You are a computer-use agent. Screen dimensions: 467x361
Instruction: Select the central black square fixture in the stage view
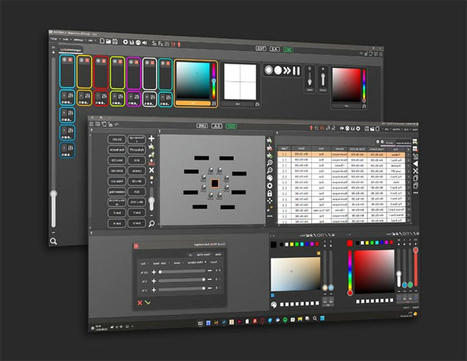pyautogui.click(x=215, y=183)
